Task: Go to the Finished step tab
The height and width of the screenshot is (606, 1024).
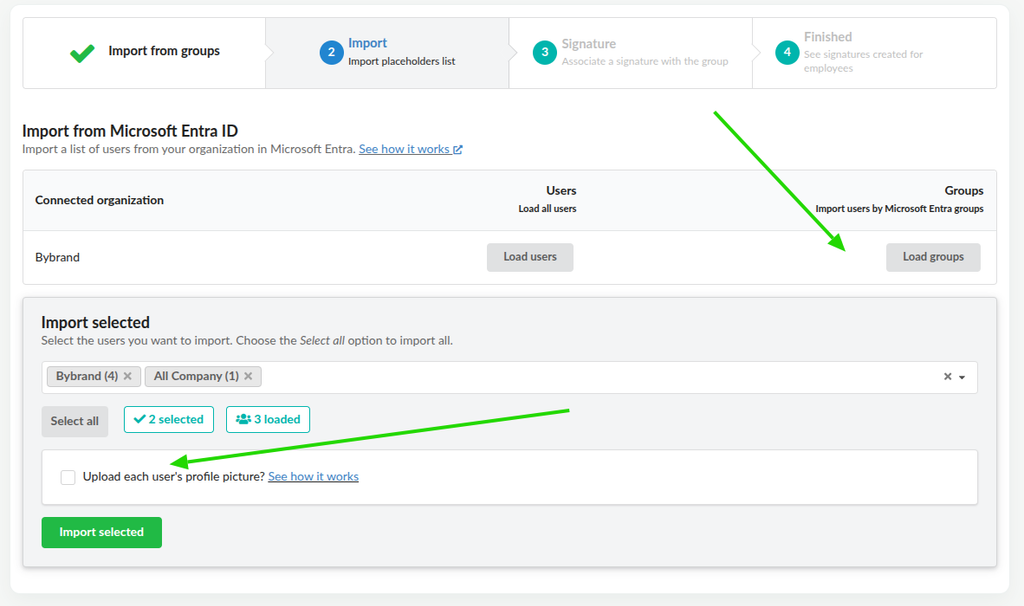Action: pyautogui.click(x=874, y=53)
